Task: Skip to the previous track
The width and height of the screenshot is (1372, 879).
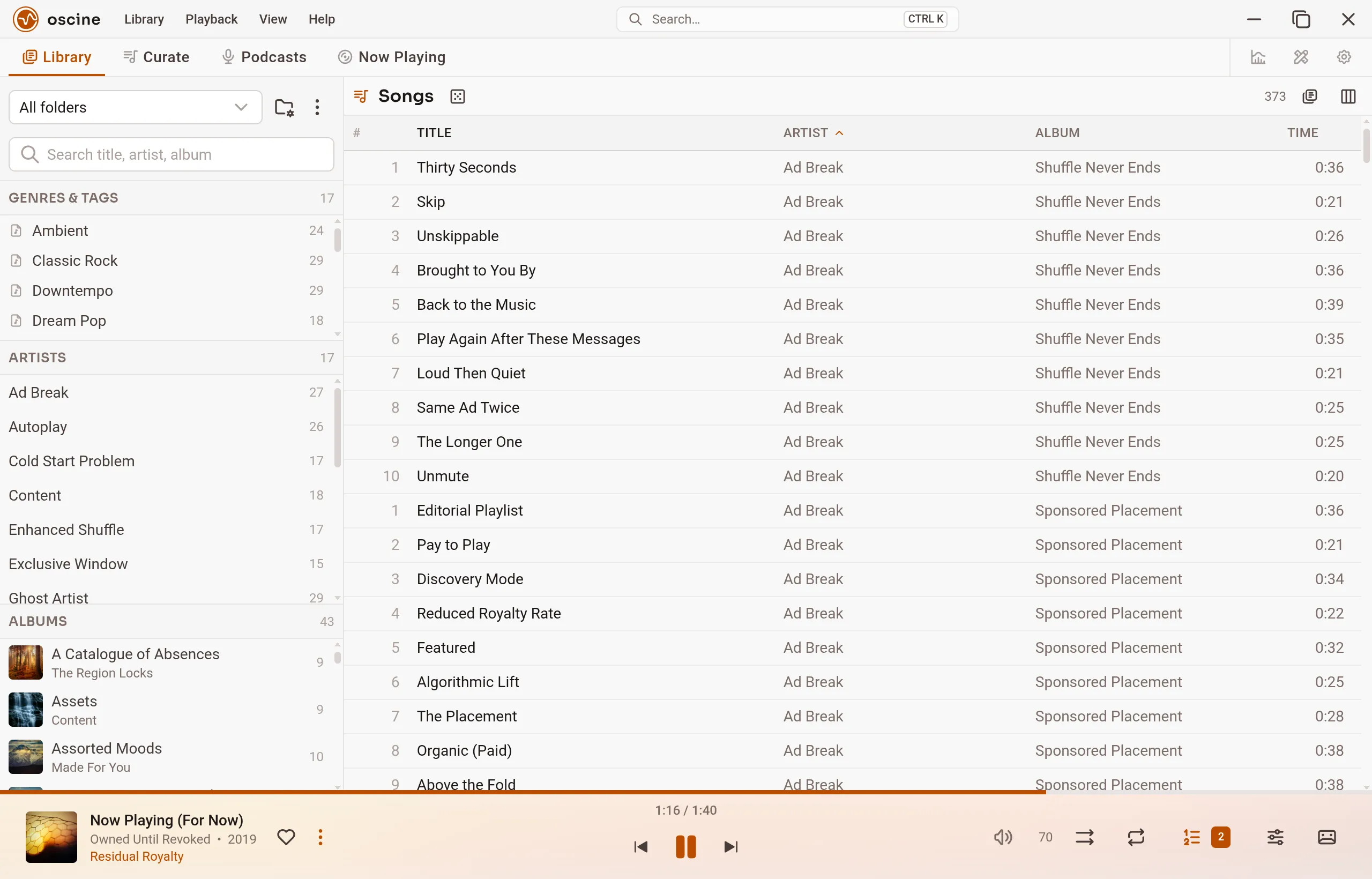Action: tap(641, 846)
